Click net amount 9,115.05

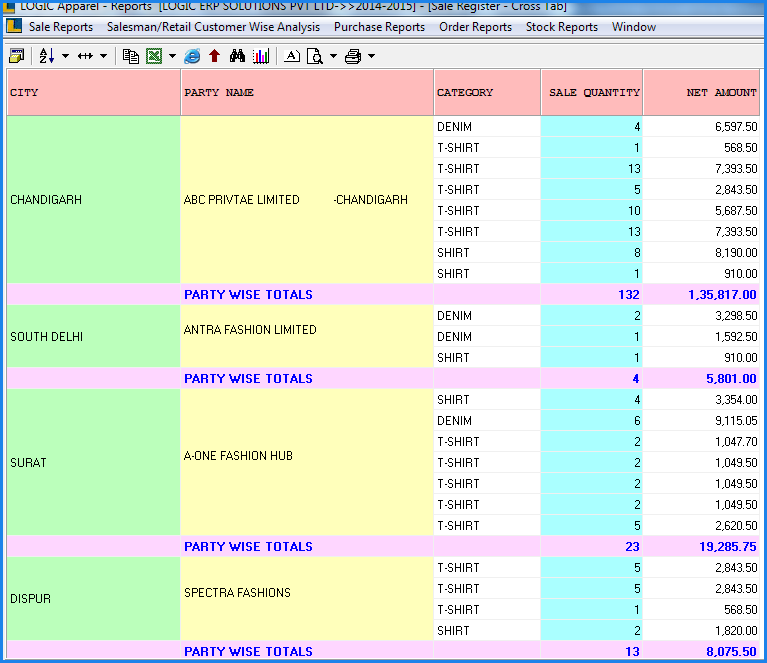pos(701,421)
